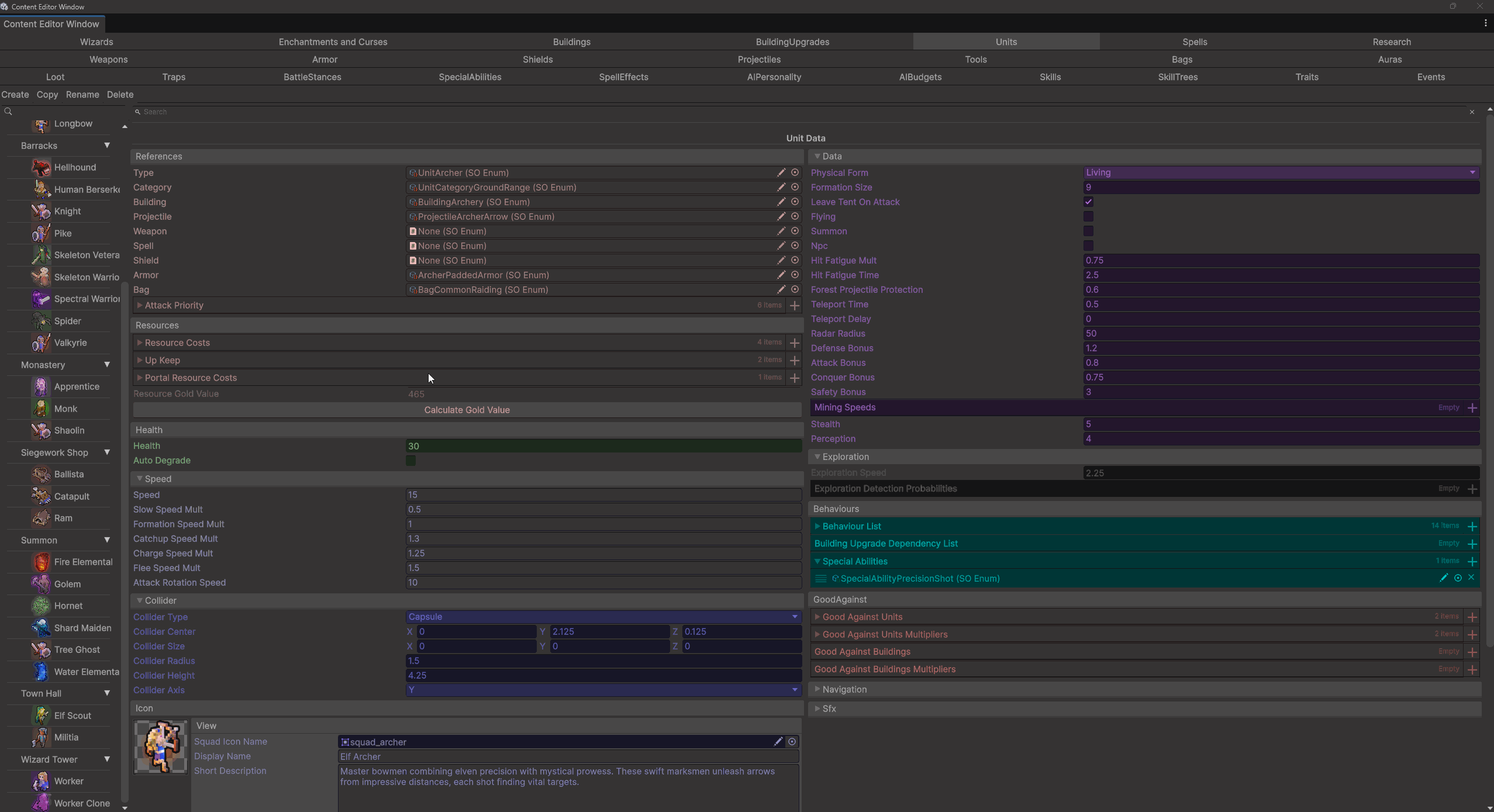The height and width of the screenshot is (812, 1494).
Task: Enable the Flying checkbox
Action: point(1088,216)
